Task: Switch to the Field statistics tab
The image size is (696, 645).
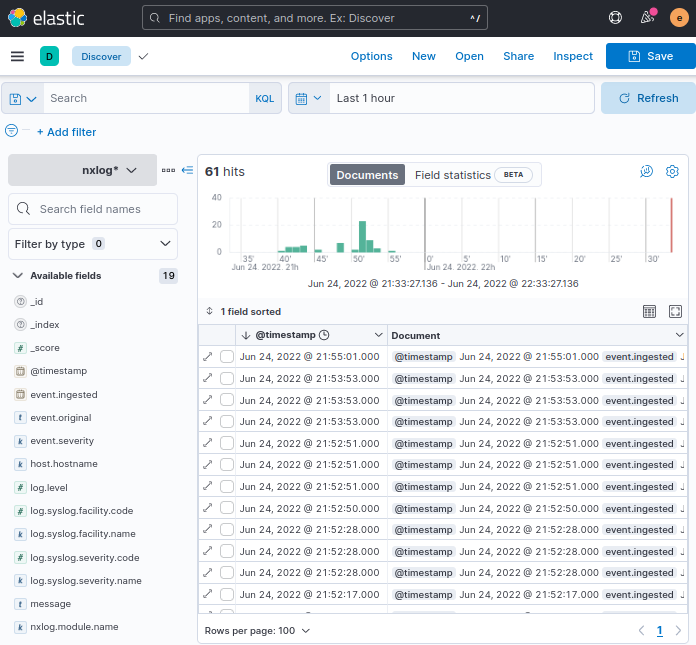Action: (x=472, y=175)
